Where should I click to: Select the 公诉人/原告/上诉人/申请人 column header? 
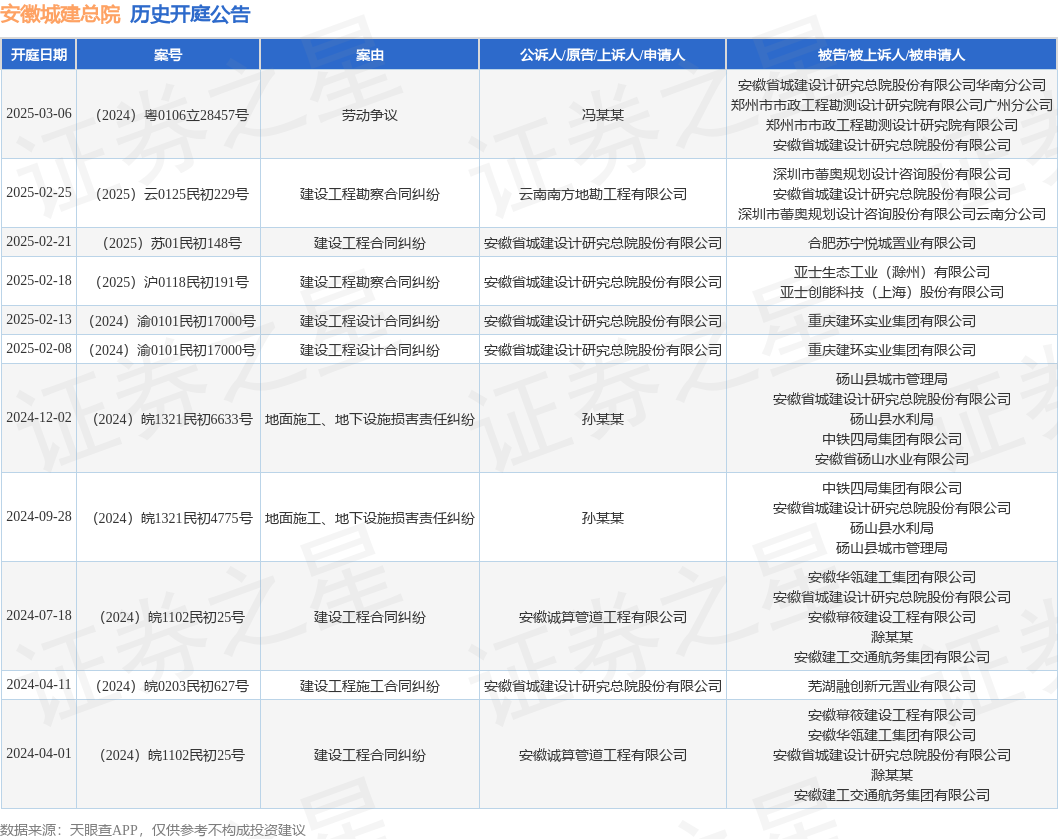click(x=603, y=55)
